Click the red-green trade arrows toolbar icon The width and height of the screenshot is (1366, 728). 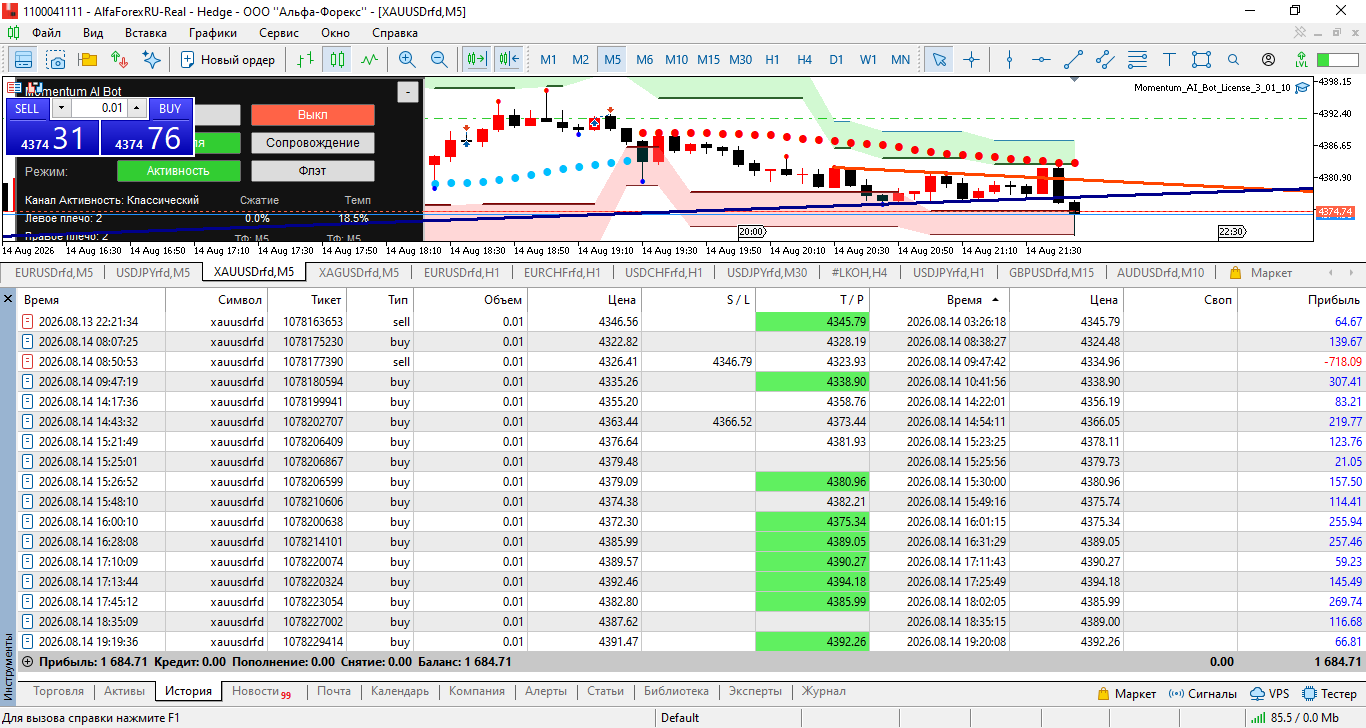coord(119,60)
